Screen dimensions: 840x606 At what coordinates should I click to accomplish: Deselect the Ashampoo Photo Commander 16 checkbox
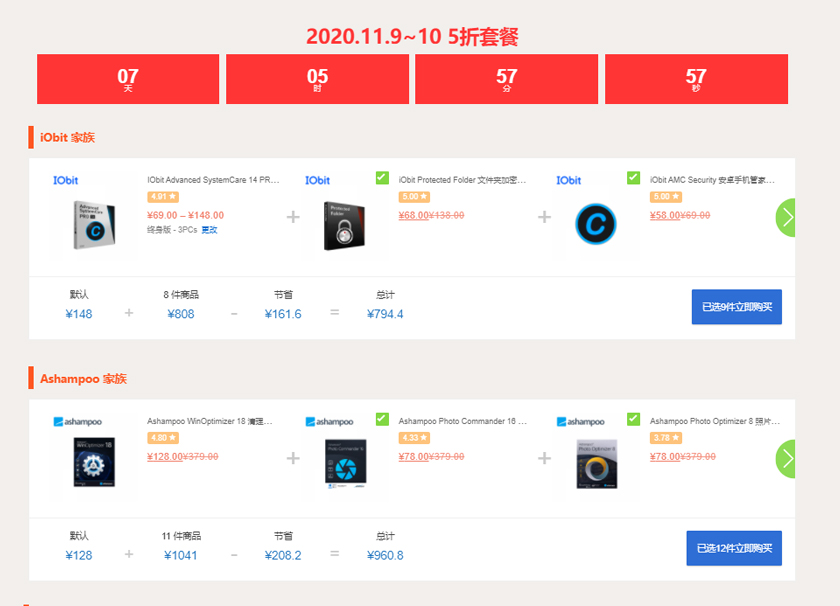coord(382,419)
